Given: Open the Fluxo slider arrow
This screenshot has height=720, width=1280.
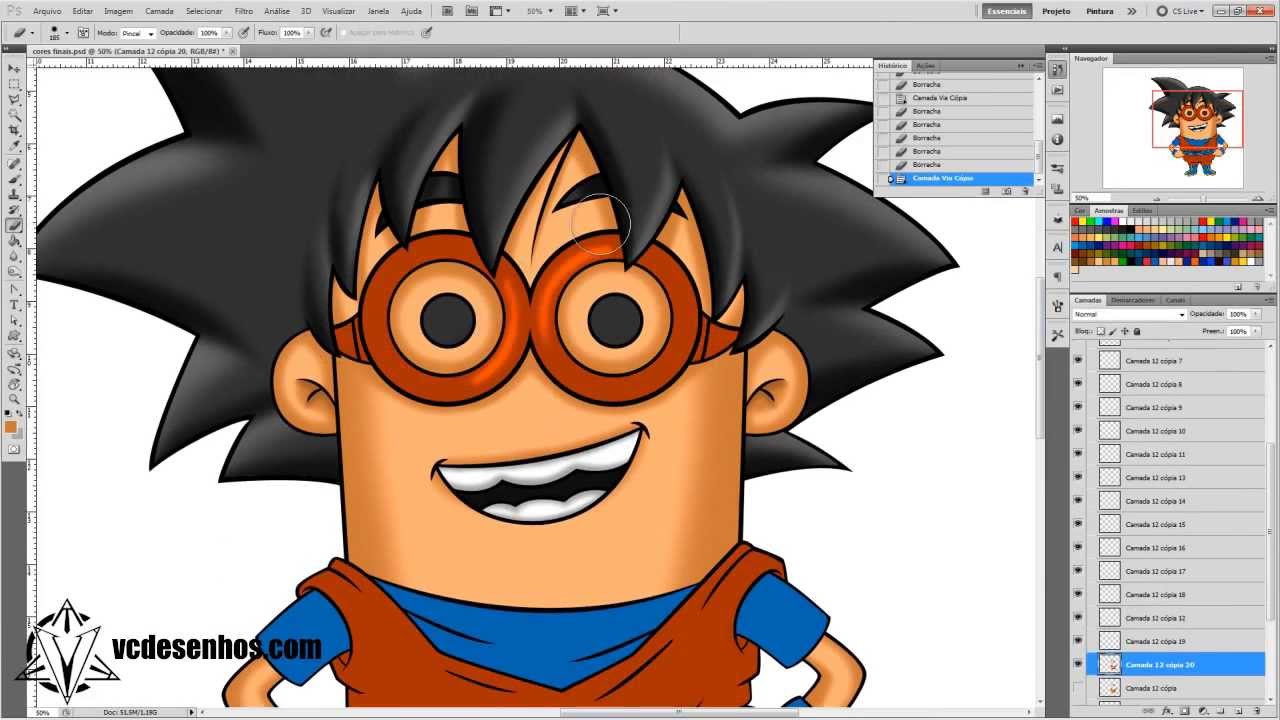Looking at the screenshot, I should pyautogui.click(x=309, y=33).
